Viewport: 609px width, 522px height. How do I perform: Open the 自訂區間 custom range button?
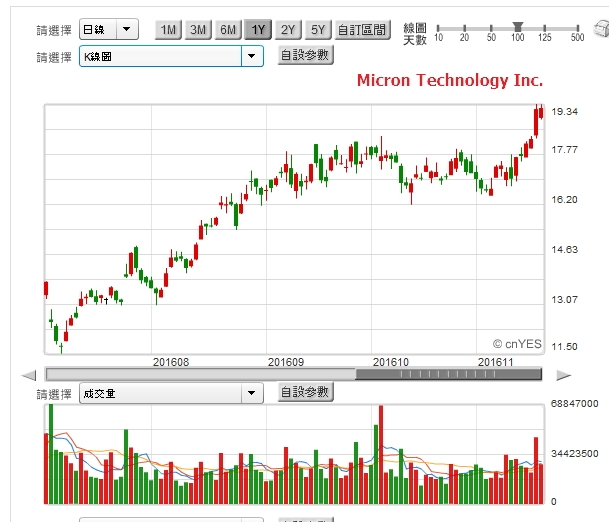362,30
